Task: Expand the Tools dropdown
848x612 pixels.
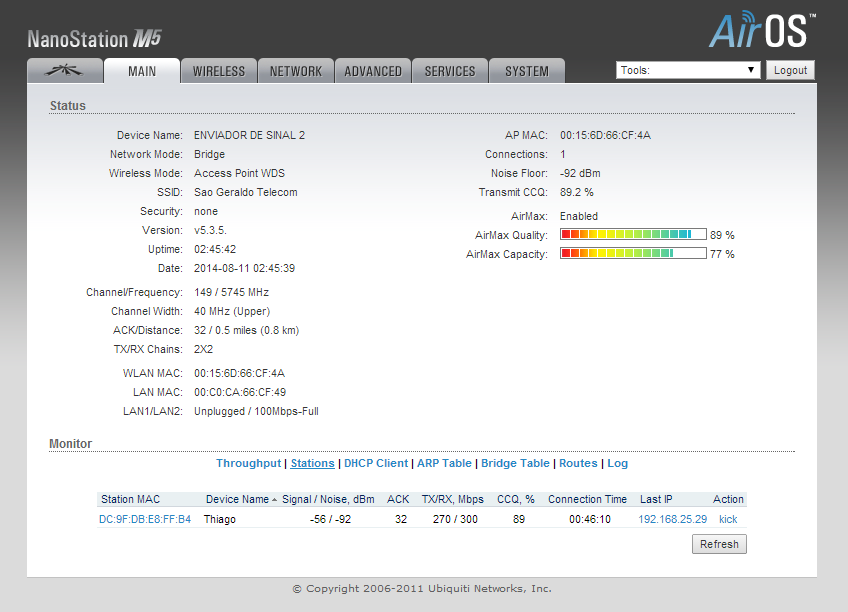Action: pyautogui.click(x=688, y=70)
